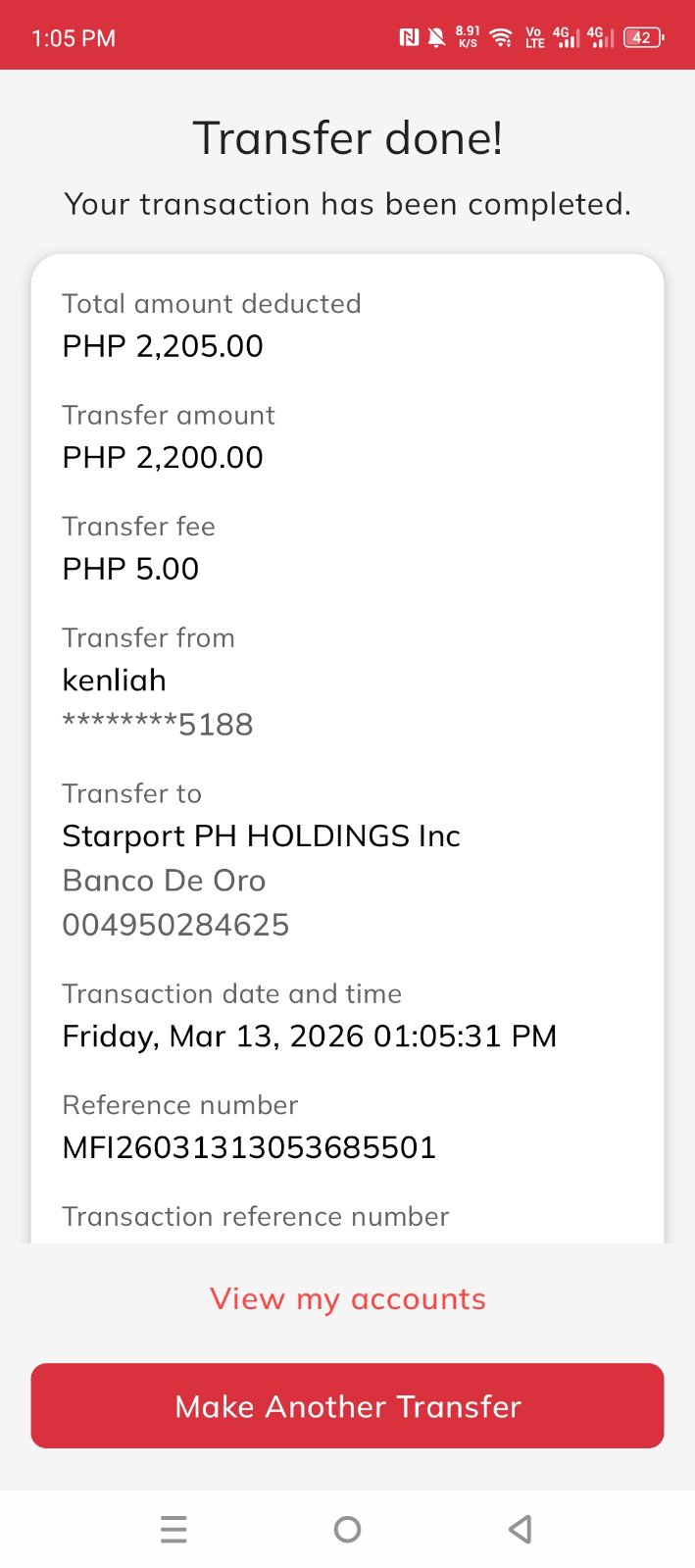Tap the total amount deducted PHP 2,205.00
Image resolution: width=695 pixels, height=1568 pixels.
[163, 346]
